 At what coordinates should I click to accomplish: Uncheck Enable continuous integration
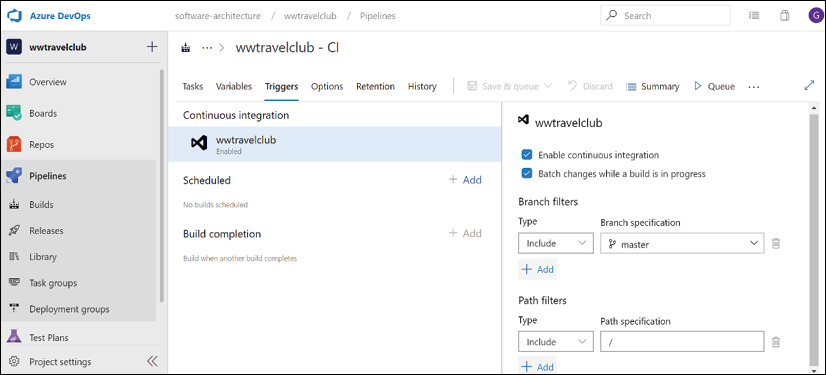coord(527,155)
